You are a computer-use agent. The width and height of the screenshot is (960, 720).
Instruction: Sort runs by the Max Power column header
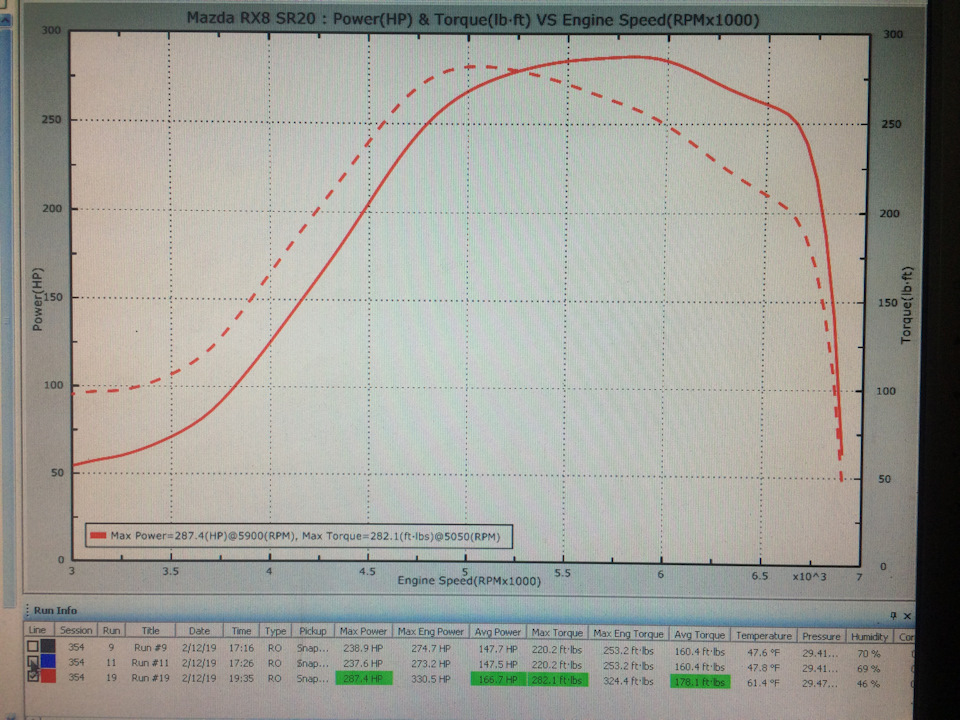point(363,631)
